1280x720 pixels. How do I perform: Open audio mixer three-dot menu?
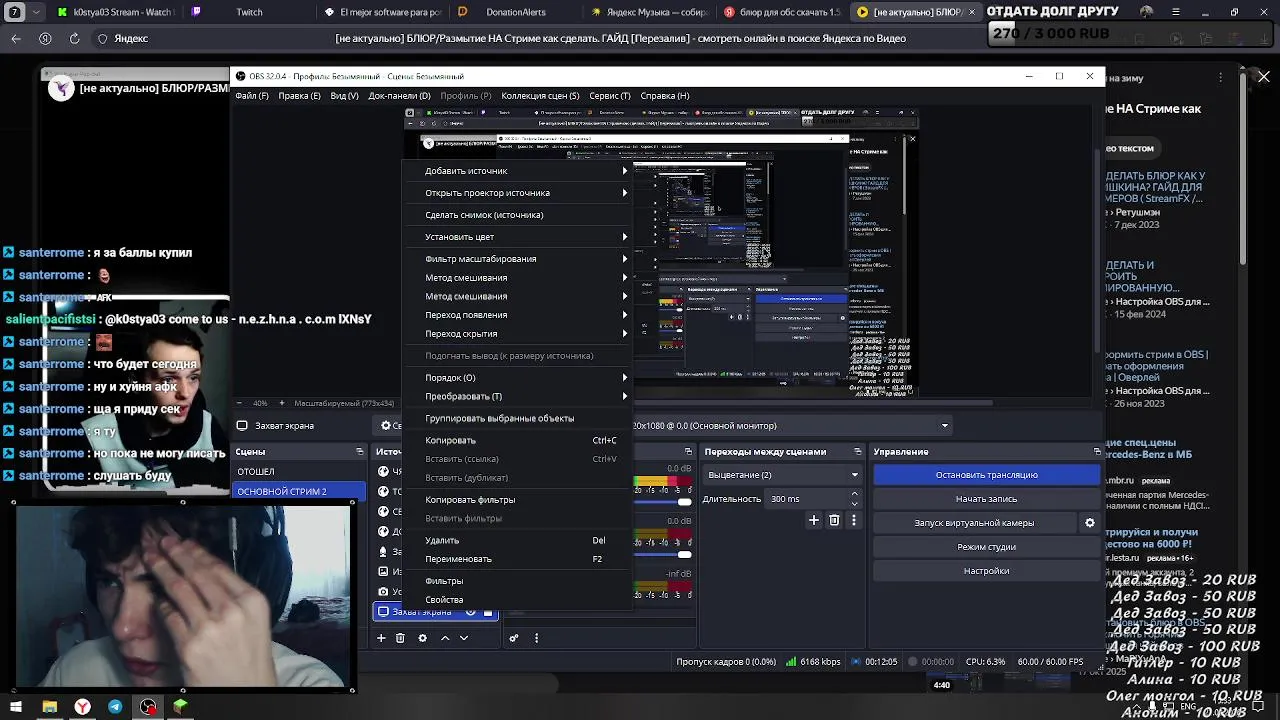click(x=536, y=638)
